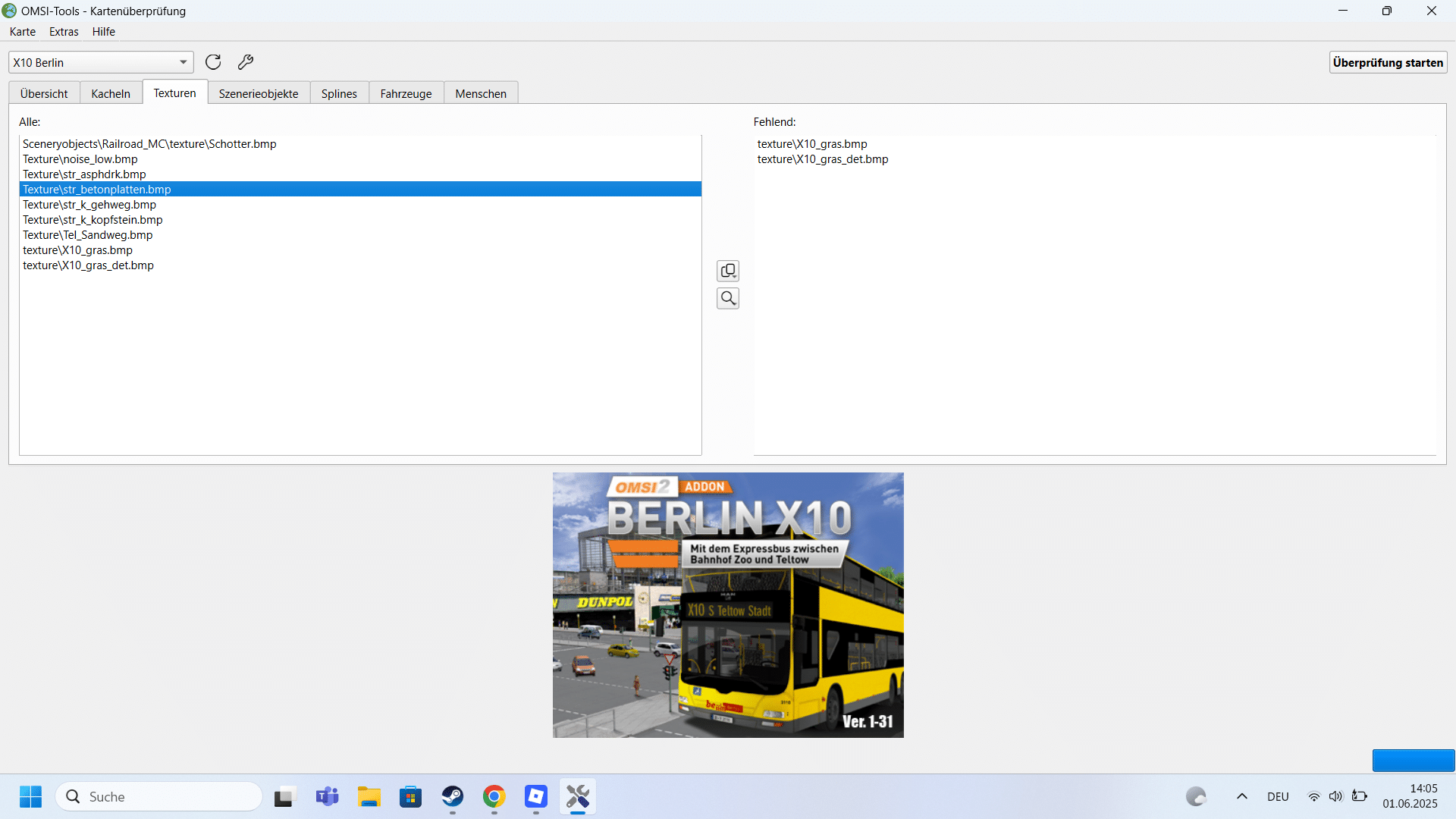1456x819 pixels.
Task: Click the Windows search box
Action: tap(159, 797)
